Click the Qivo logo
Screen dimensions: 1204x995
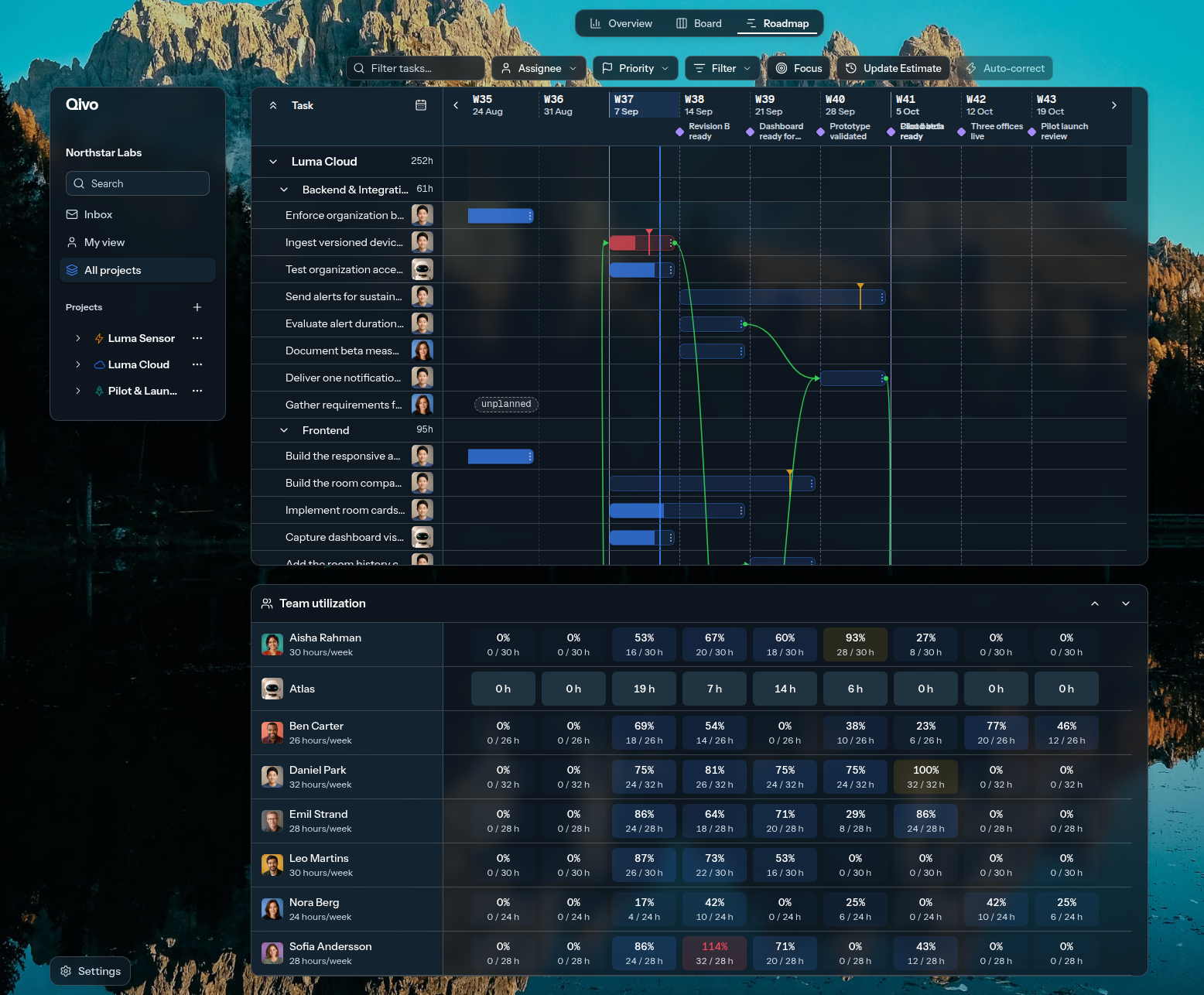(82, 104)
